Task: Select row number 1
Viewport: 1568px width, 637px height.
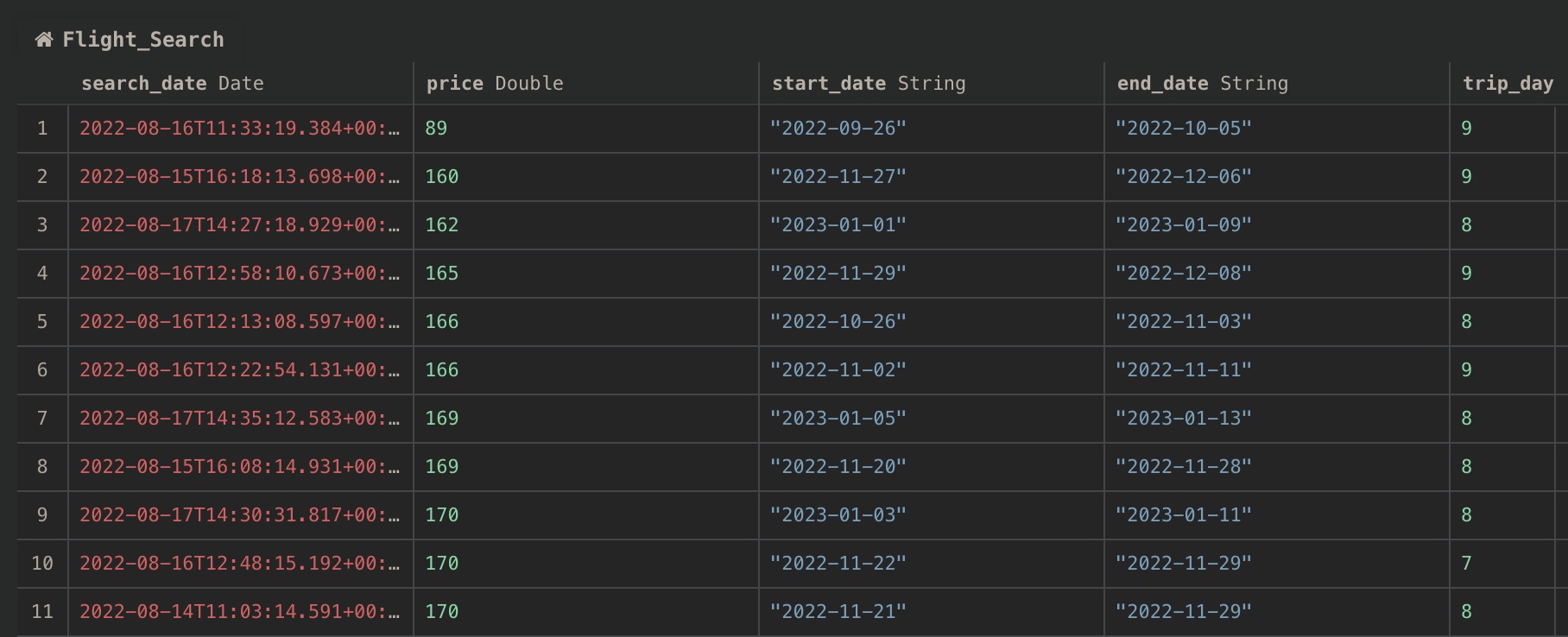Action: (42, 129)
